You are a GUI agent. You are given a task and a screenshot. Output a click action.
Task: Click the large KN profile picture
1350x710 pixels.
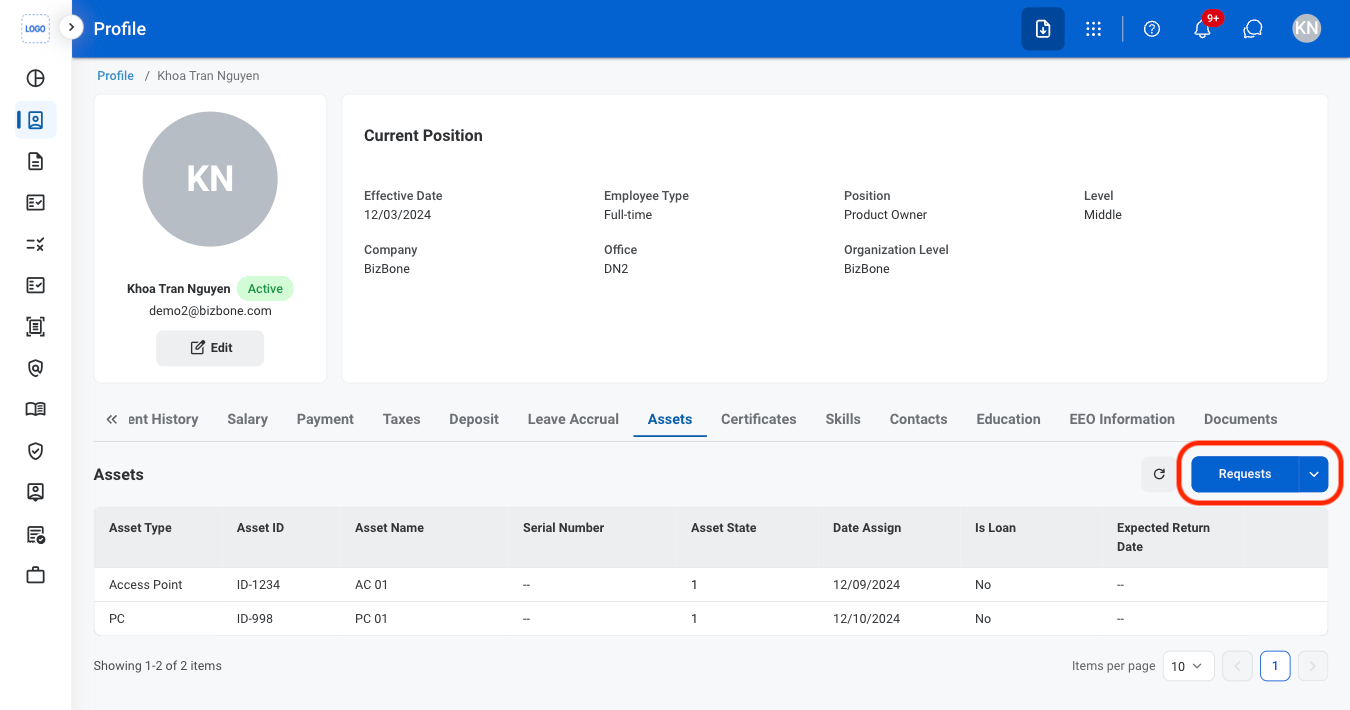pyautogui.click(x=210, y=179)
